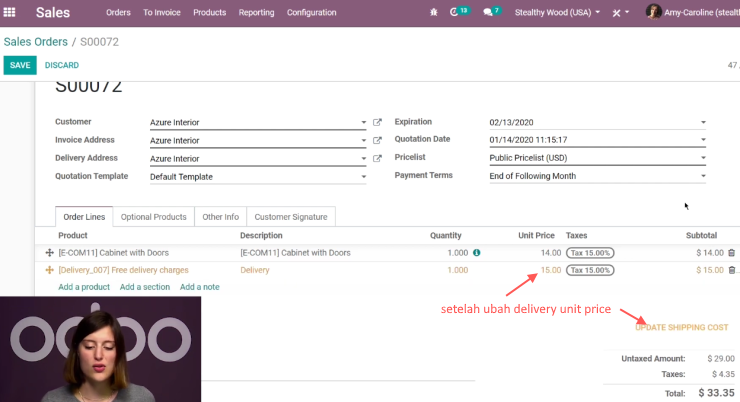The image size is (740, 402).
Task: Open Invoice Address external link icon
Action: [x=377, y=140]
